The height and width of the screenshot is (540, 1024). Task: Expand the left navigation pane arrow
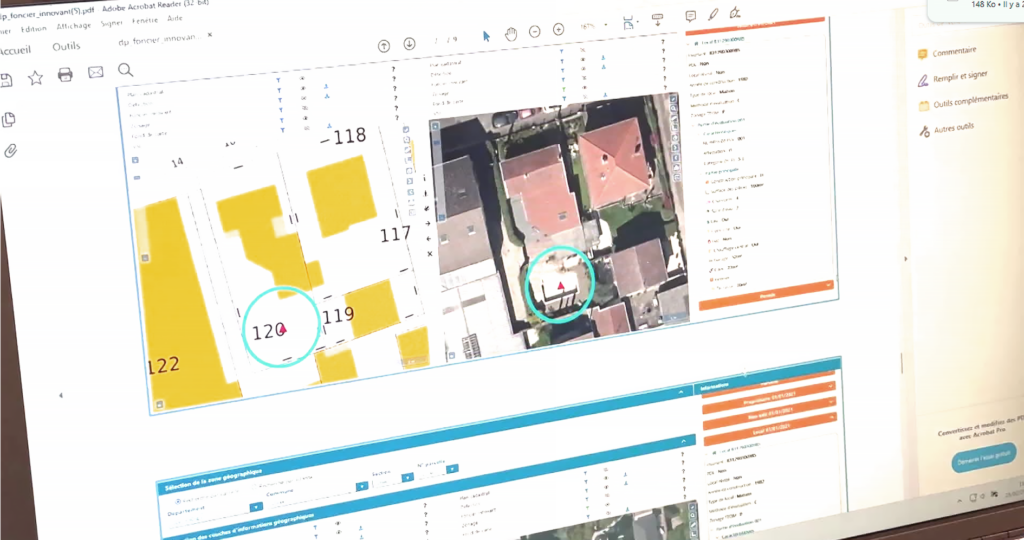point(61,395)
